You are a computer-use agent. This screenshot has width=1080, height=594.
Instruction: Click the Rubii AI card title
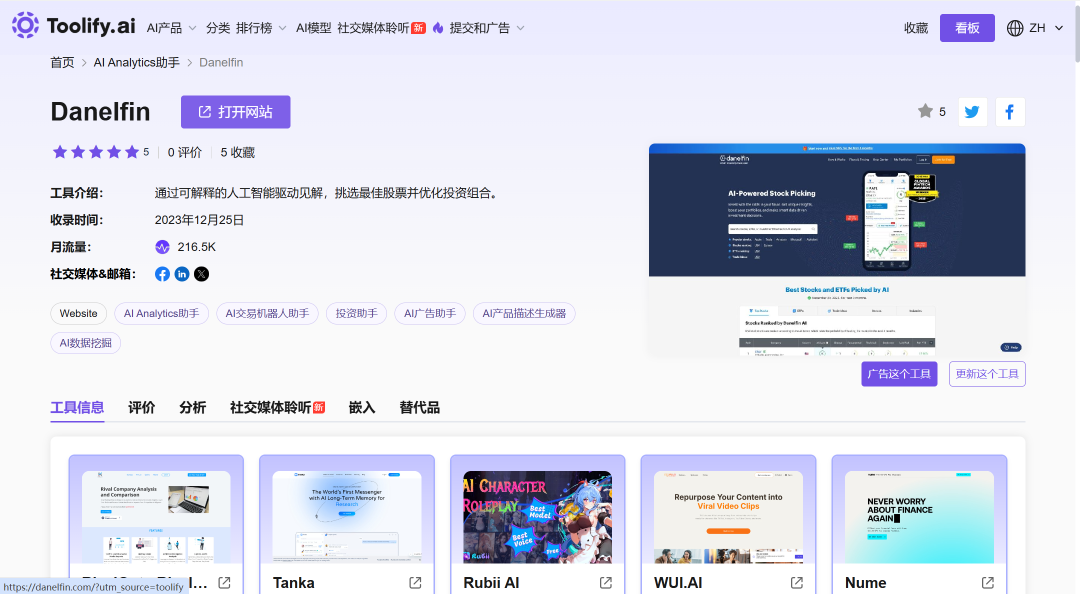click(491, 583)
